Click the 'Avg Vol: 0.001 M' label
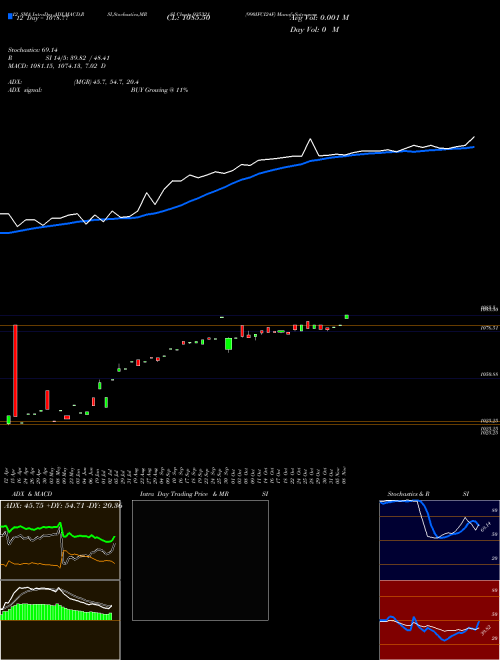 [319, 18]
